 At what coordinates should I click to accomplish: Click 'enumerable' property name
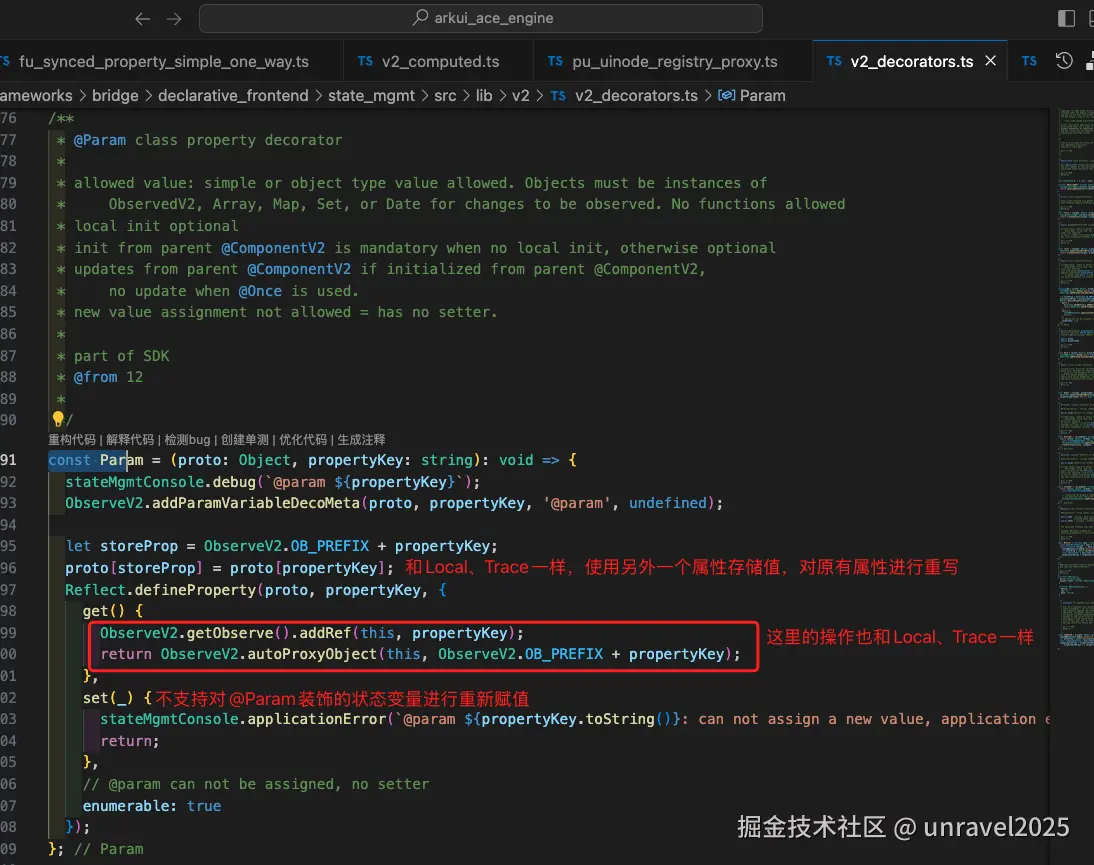[126, 806]
